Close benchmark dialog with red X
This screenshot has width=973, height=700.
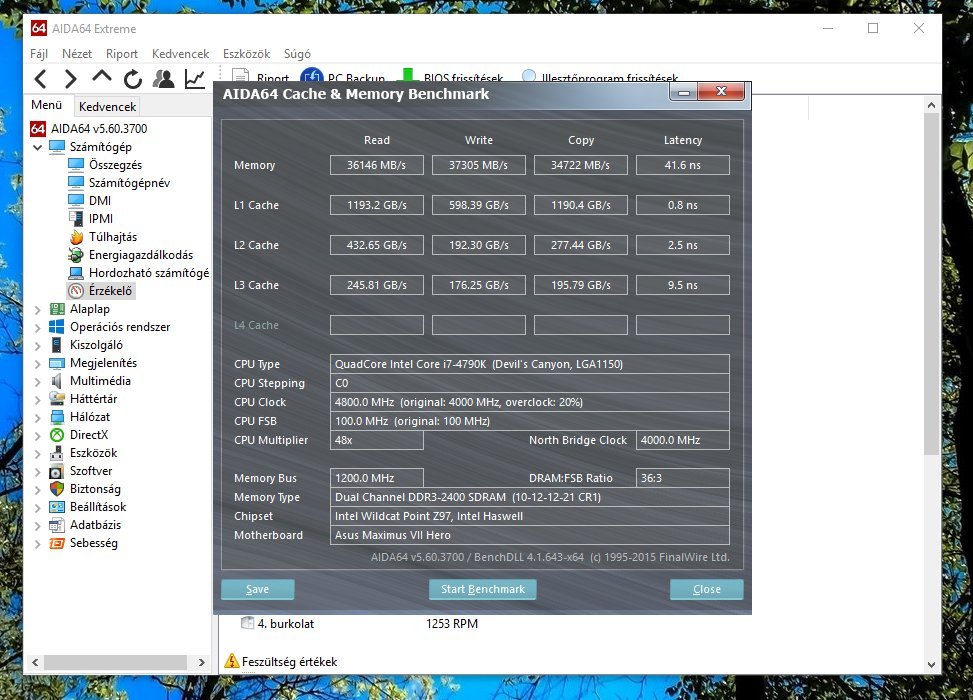pyautogui.click(x=721, y=91)
